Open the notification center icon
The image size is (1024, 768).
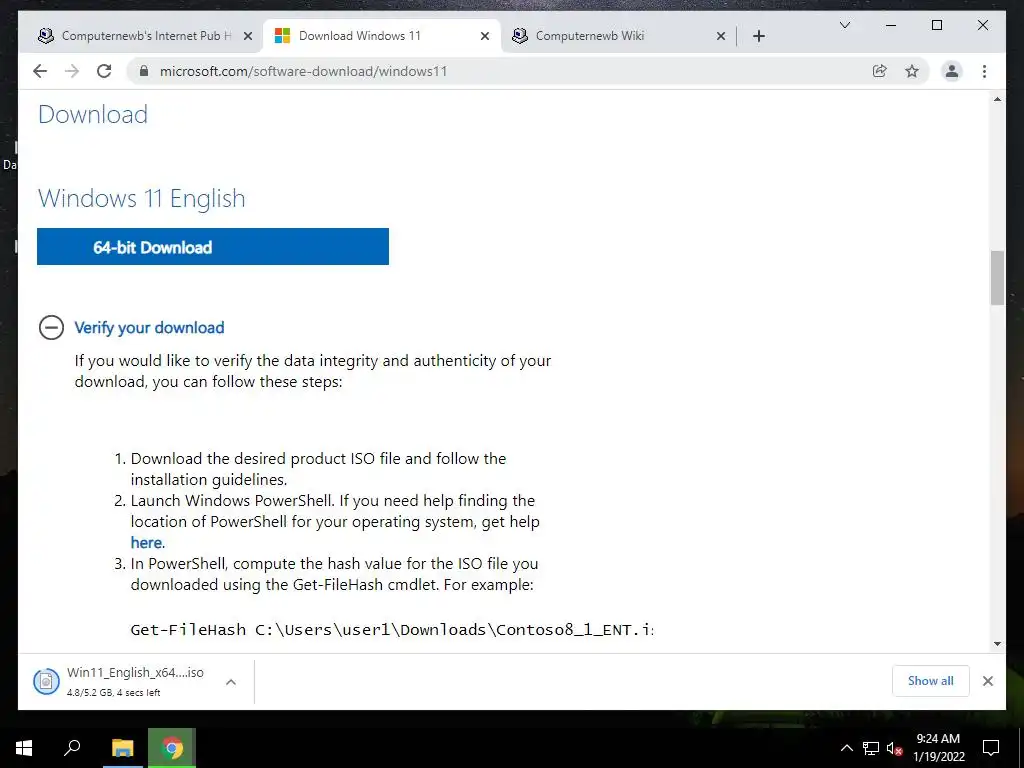click(x=991, y=748)
